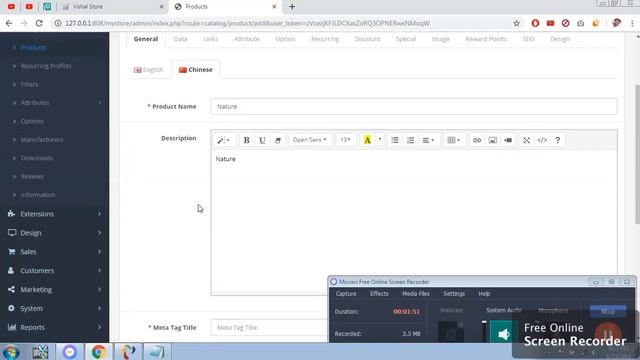640x360 pixels.
Task: Click the Product Name input field
Action: (x=413, y=107)
